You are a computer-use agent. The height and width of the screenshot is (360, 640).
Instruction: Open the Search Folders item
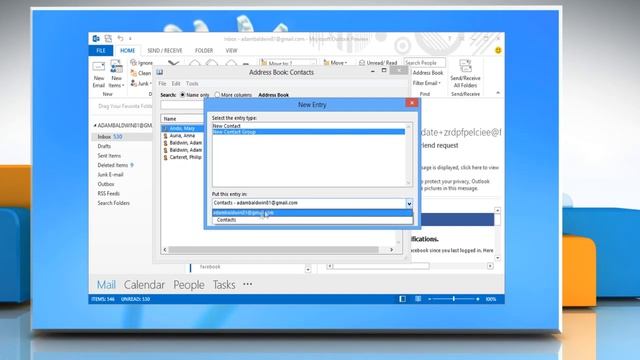point(113,203)
